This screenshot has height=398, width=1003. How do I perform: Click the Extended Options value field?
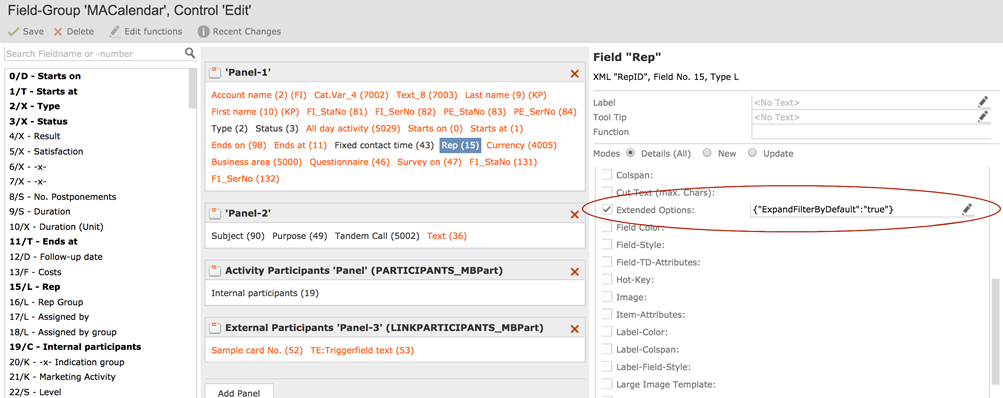(x=855, y=209)
